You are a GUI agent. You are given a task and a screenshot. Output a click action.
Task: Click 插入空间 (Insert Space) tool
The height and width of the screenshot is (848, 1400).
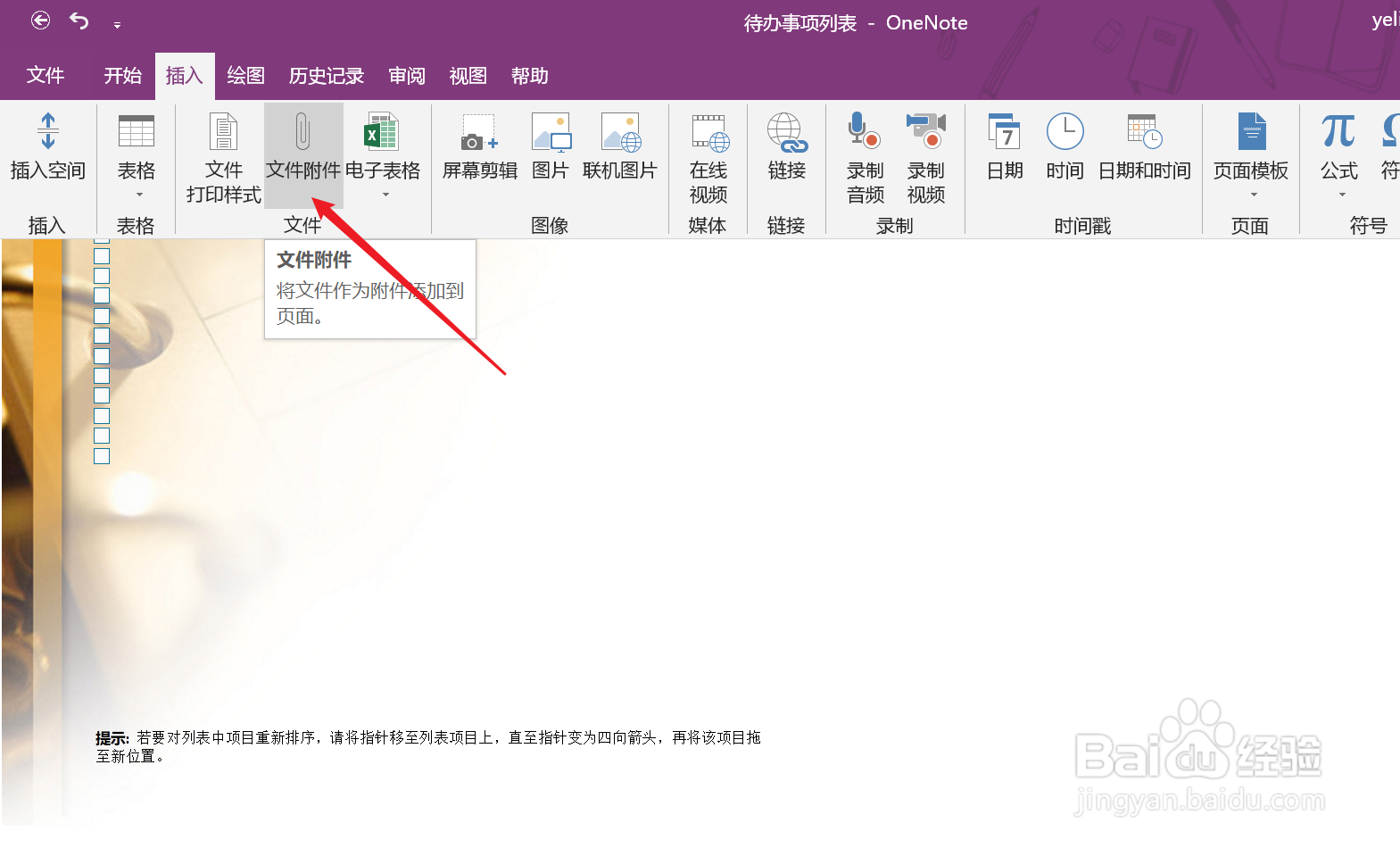[48, 147]
